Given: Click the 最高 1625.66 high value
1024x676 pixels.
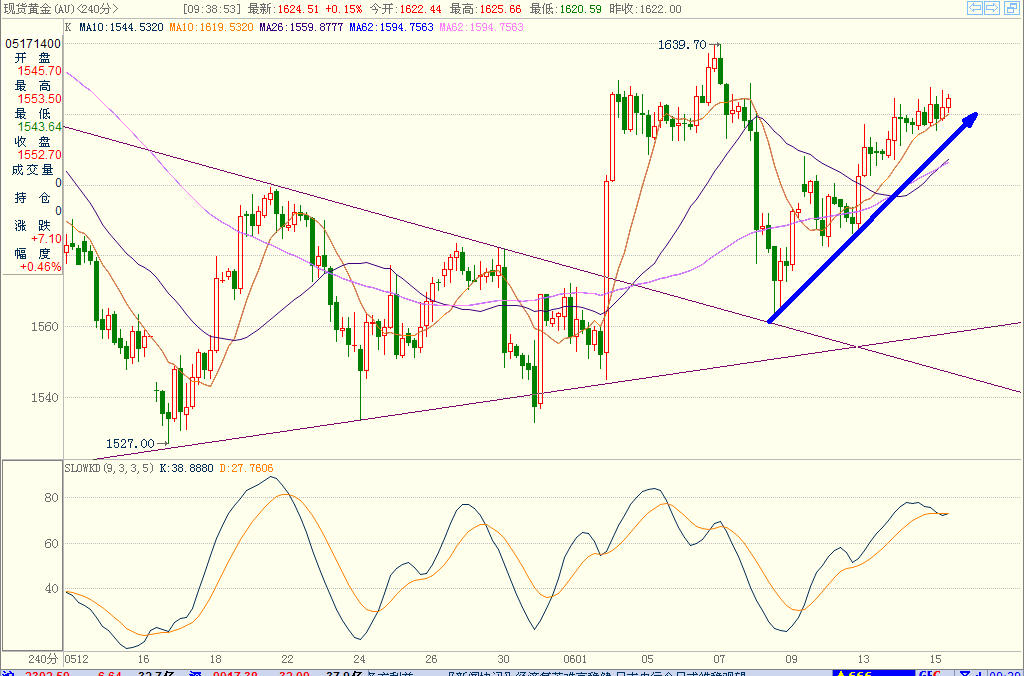Looking at the screenshot, I should point(499,9).
